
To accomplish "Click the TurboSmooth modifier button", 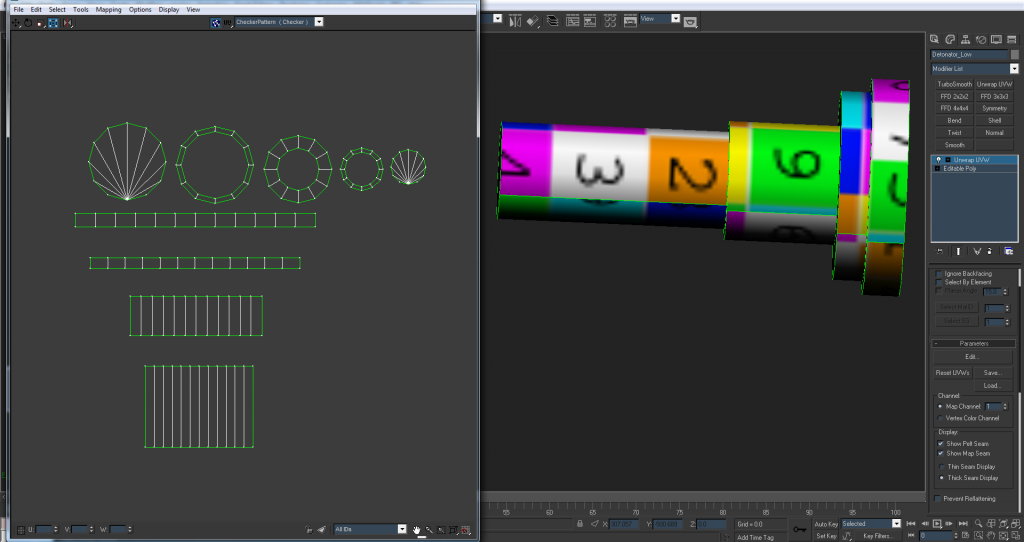I will coord(954,85).
